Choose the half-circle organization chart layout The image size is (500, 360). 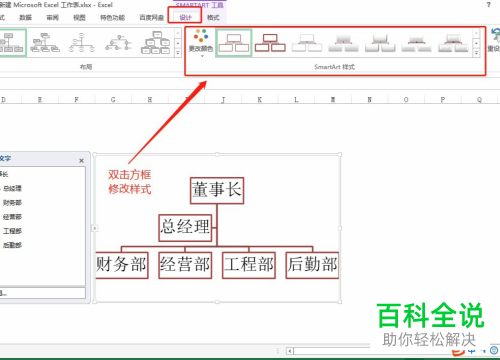point(82,43)
